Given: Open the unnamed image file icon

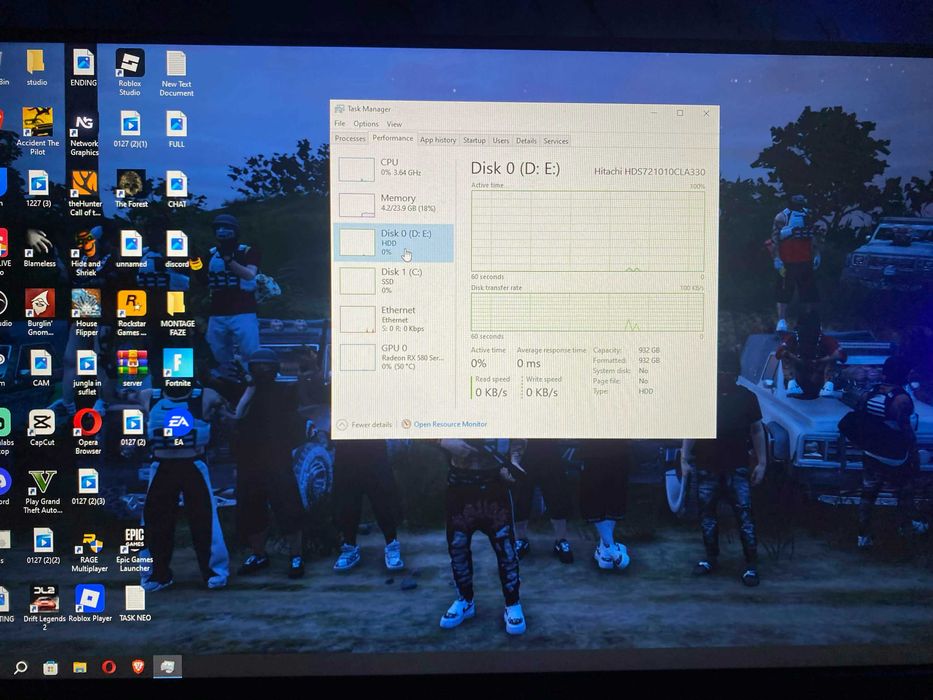Looking at the screenshot, I should pos(131,249).
